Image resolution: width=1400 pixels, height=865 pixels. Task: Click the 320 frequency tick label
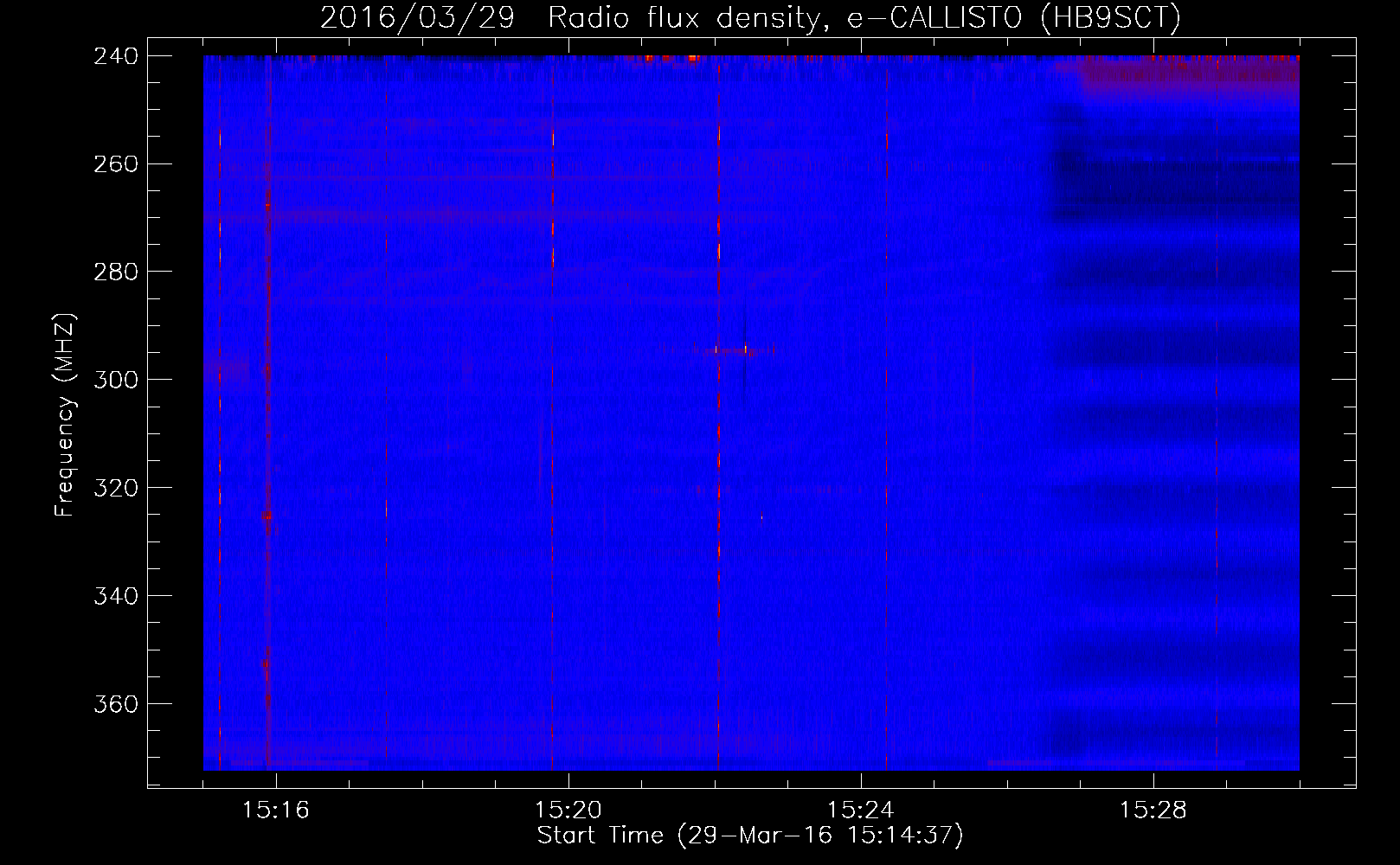(116, 488)
